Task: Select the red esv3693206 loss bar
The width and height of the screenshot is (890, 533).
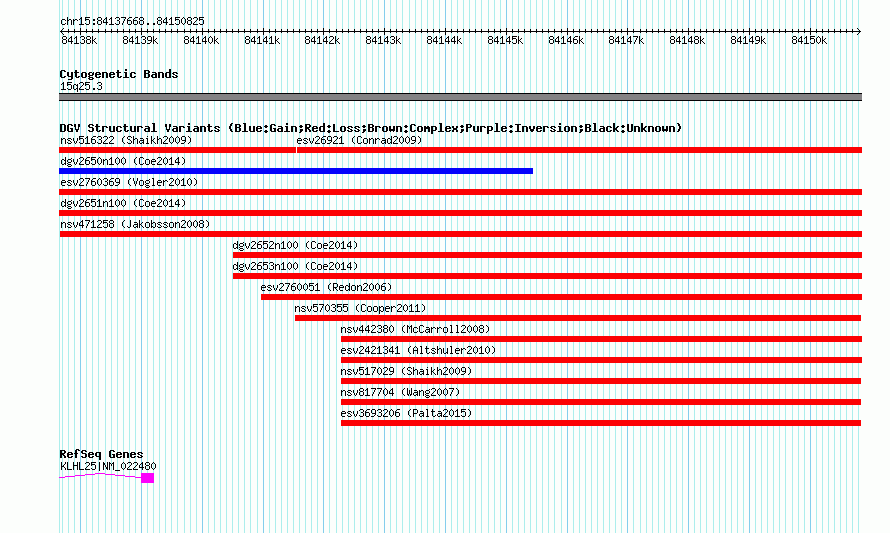Action: 601,423
